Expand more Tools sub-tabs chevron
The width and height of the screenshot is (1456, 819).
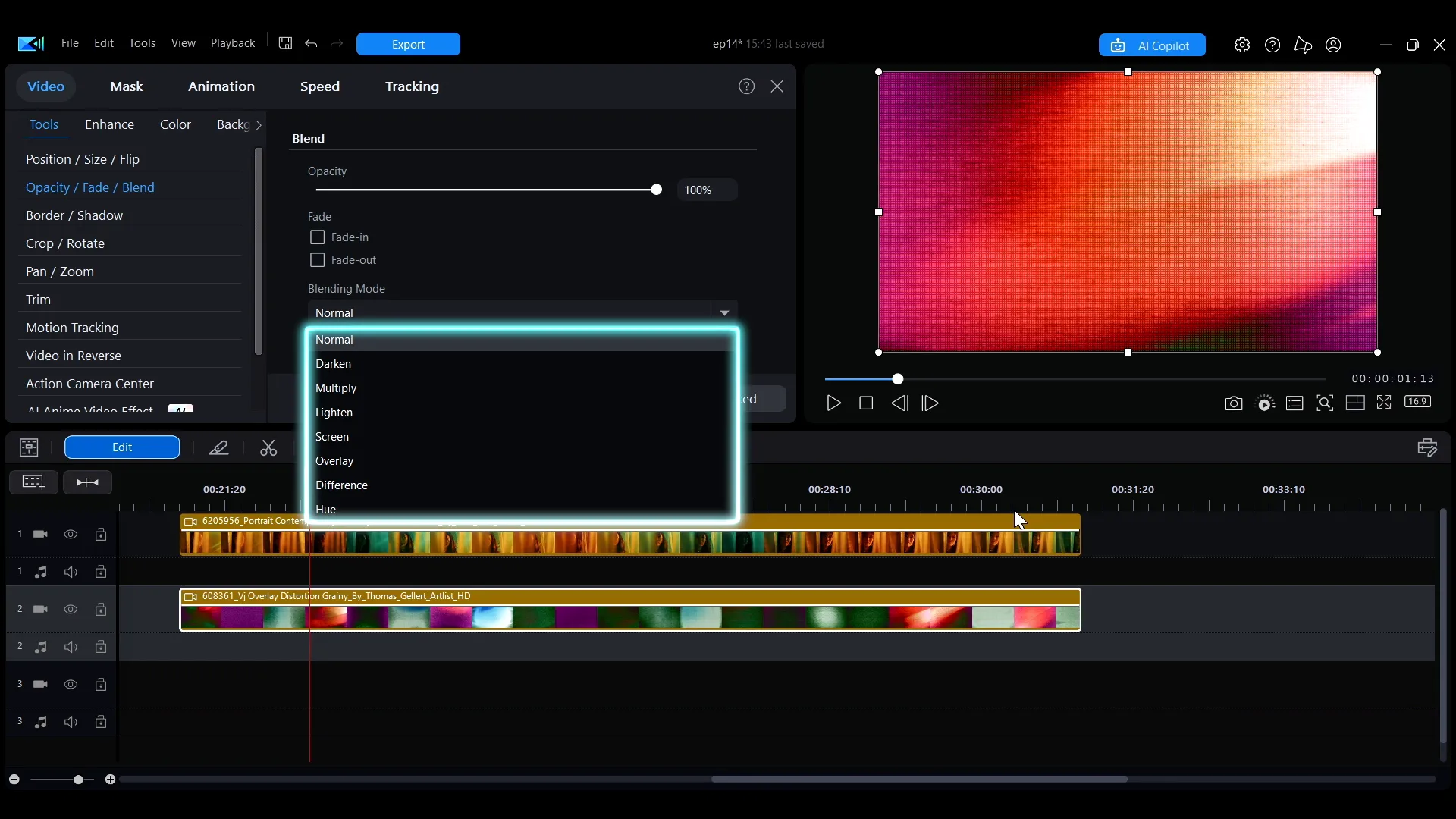tap(259, 125)
